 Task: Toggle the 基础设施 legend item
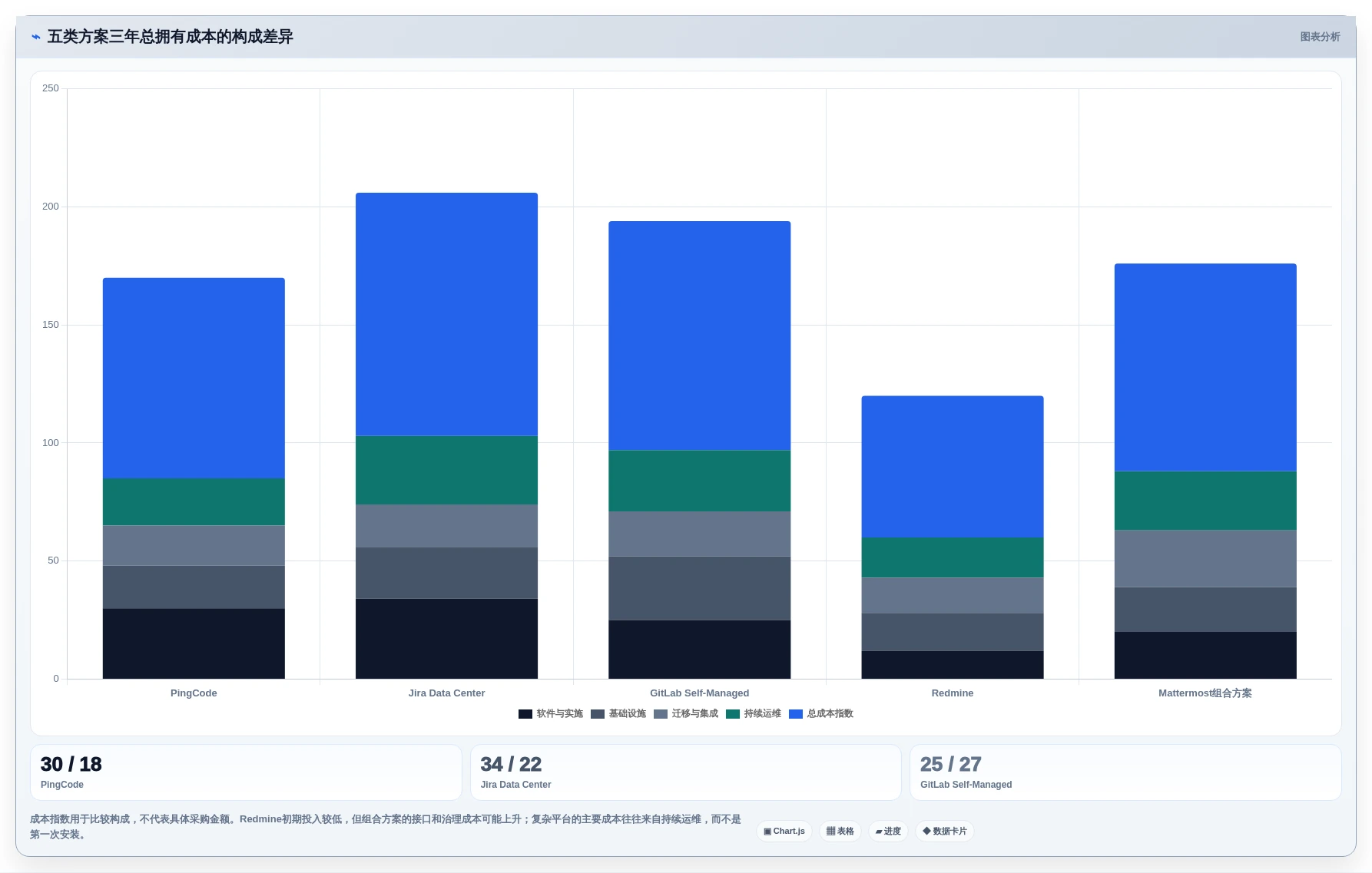[x=618, y=714]
